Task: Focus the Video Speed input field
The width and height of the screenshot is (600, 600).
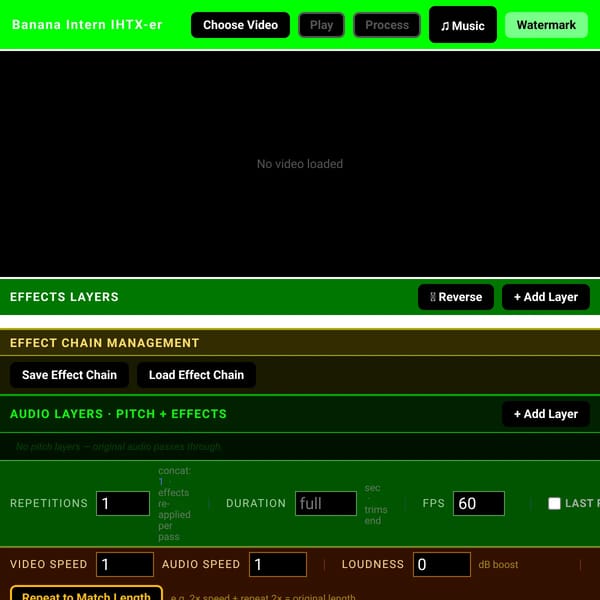Action: (x=125, y=564)
